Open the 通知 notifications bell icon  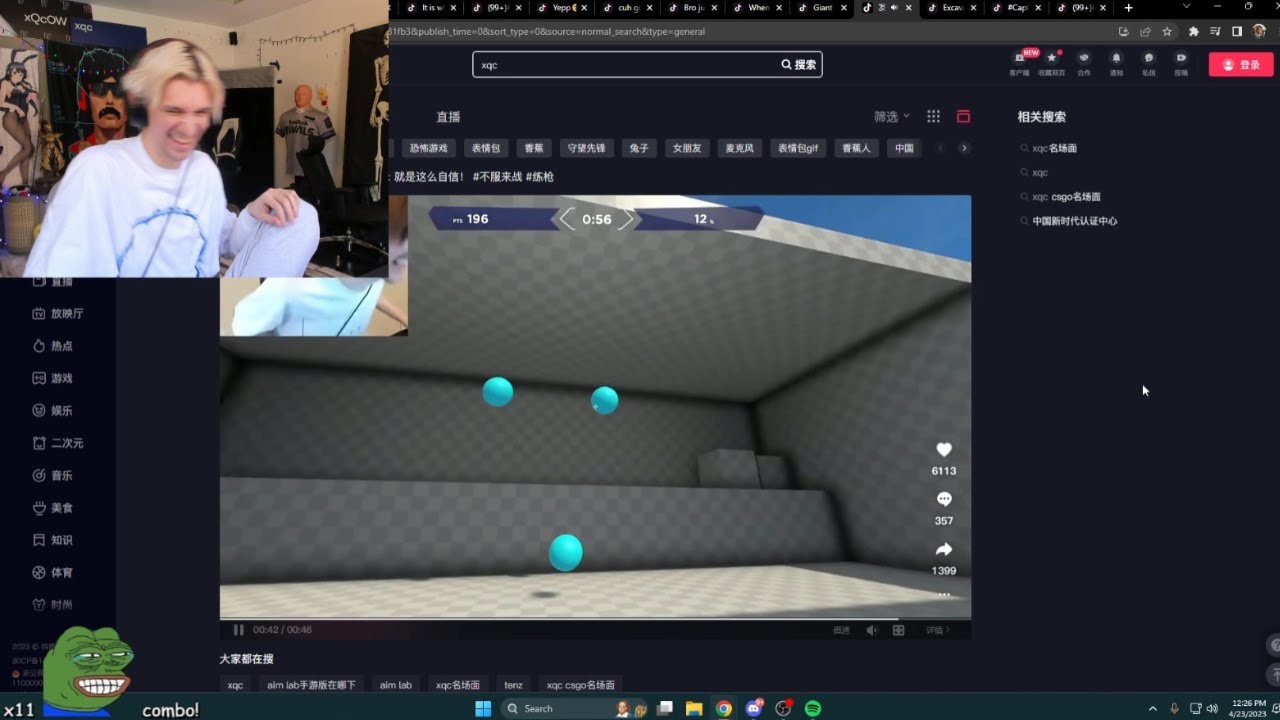pyautogui.click(x=1116, y=62)
